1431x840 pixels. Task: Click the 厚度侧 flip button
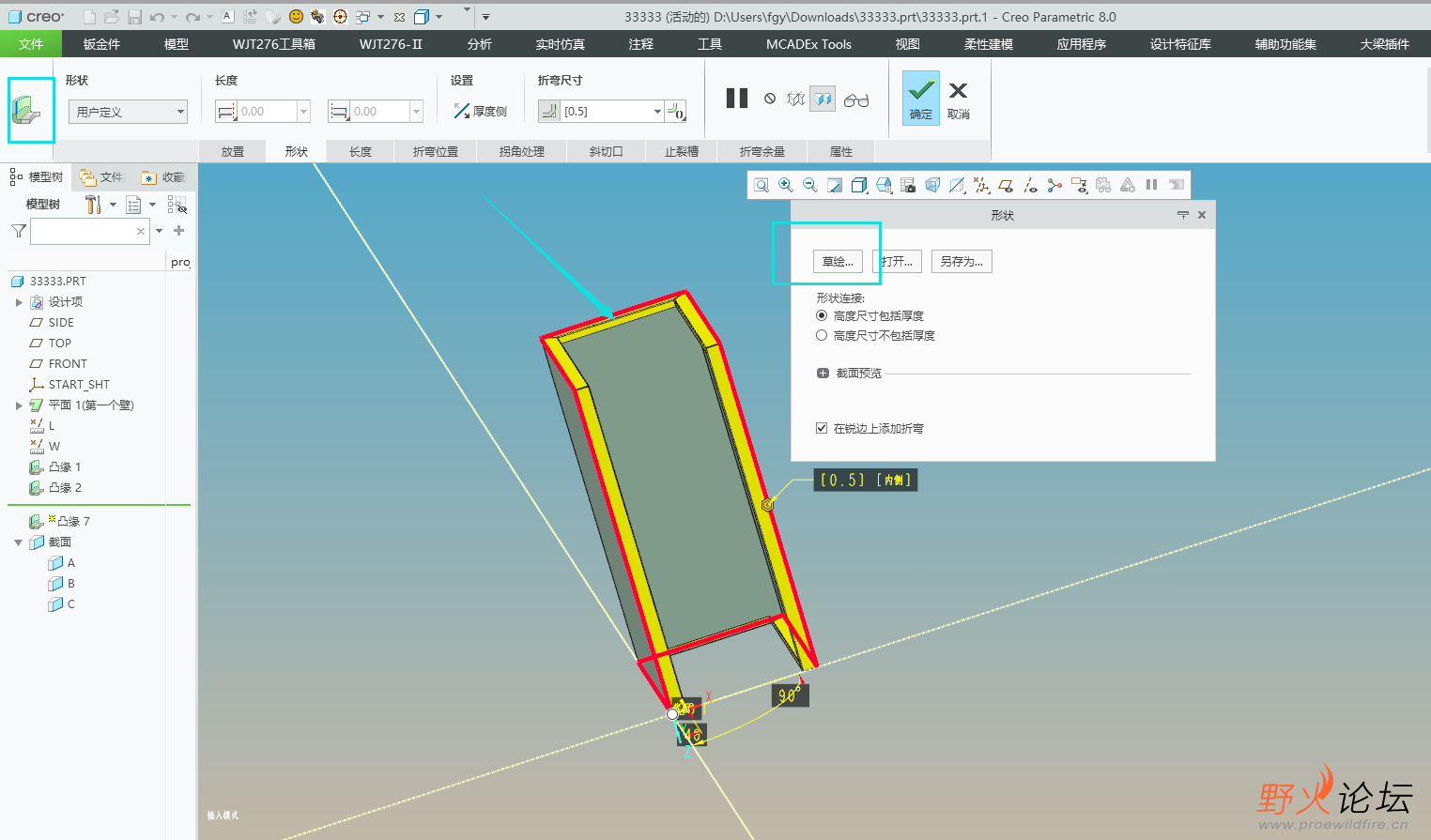pos(480,112)
